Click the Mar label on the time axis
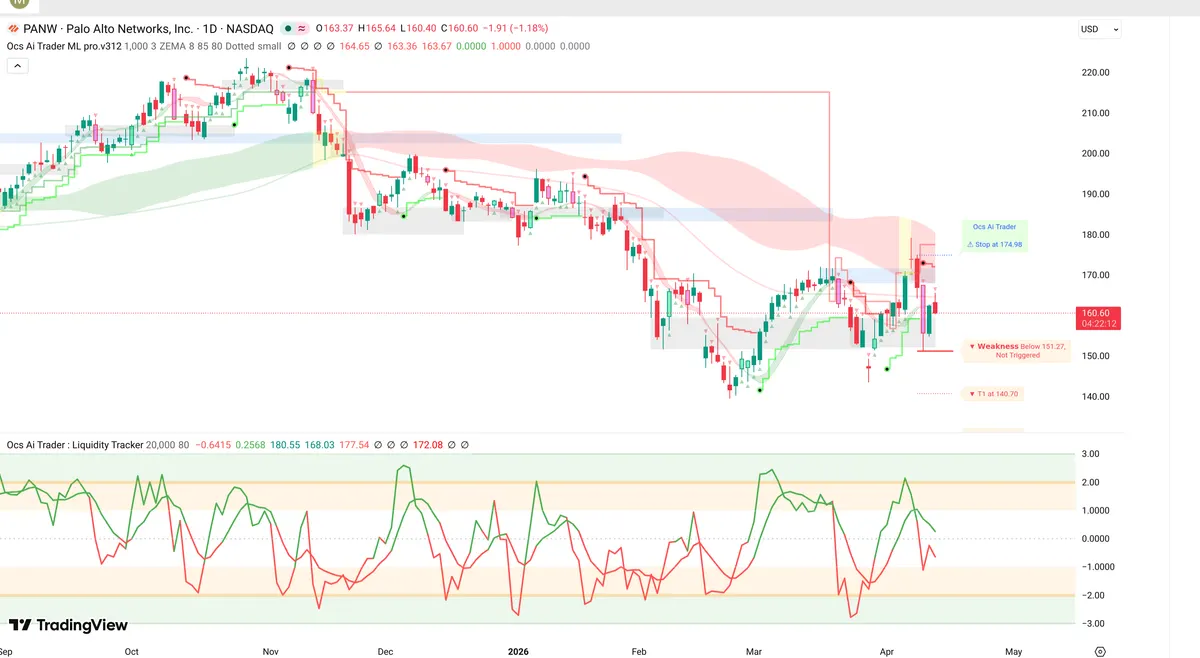The width and height of the screenshot is (1200, 658). point(754,651)
